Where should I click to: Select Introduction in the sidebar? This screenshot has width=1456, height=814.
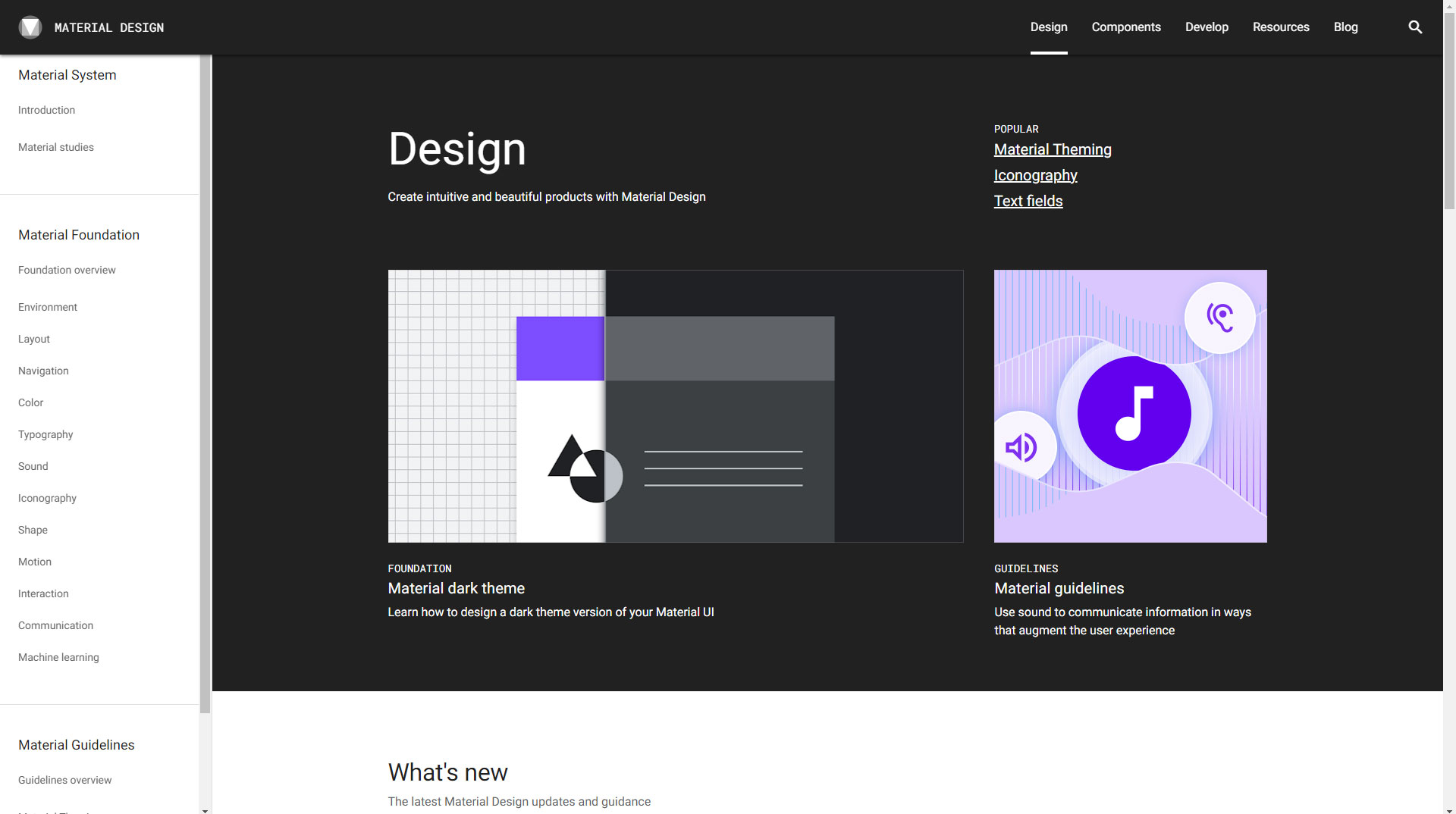[46, 111]
